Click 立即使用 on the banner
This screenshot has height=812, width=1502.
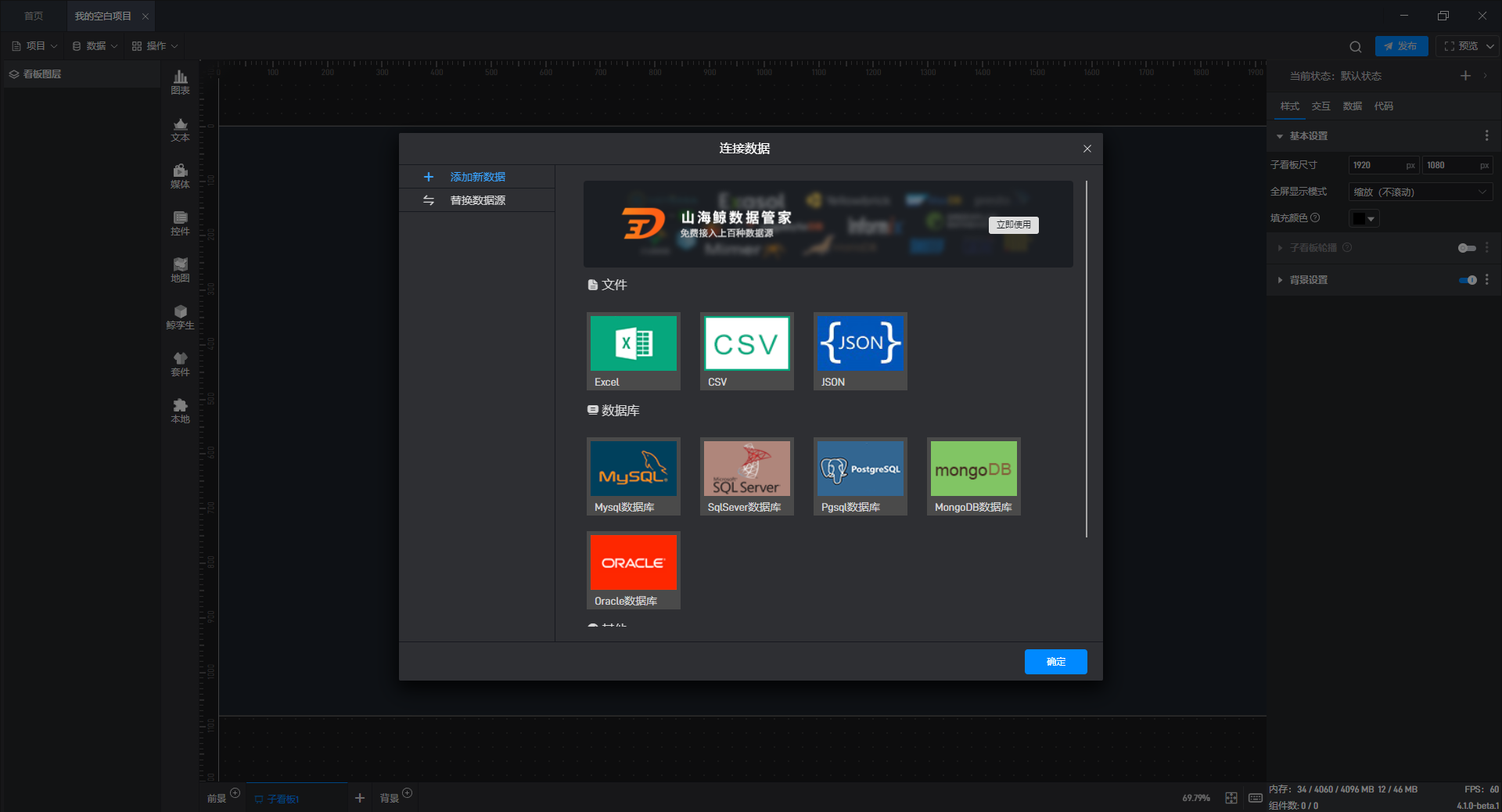(1014, 225)
